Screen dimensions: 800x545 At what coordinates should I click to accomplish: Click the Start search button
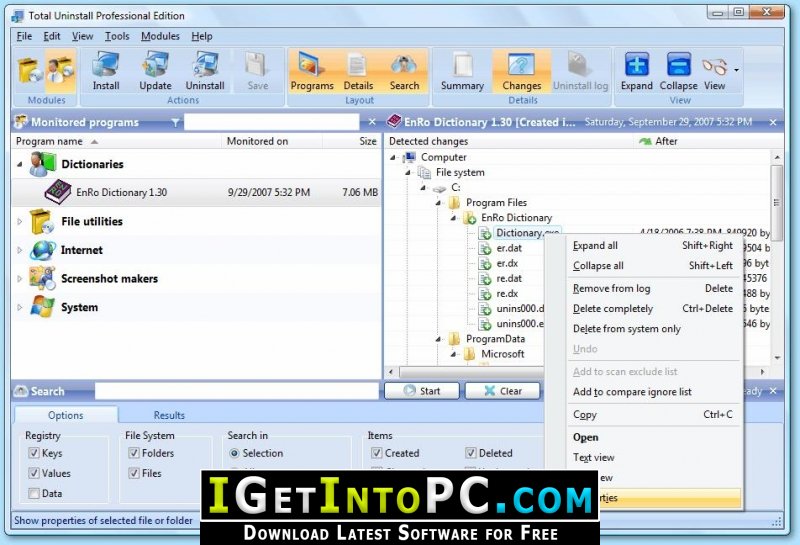pyautogui.click(x=422, y=391)
